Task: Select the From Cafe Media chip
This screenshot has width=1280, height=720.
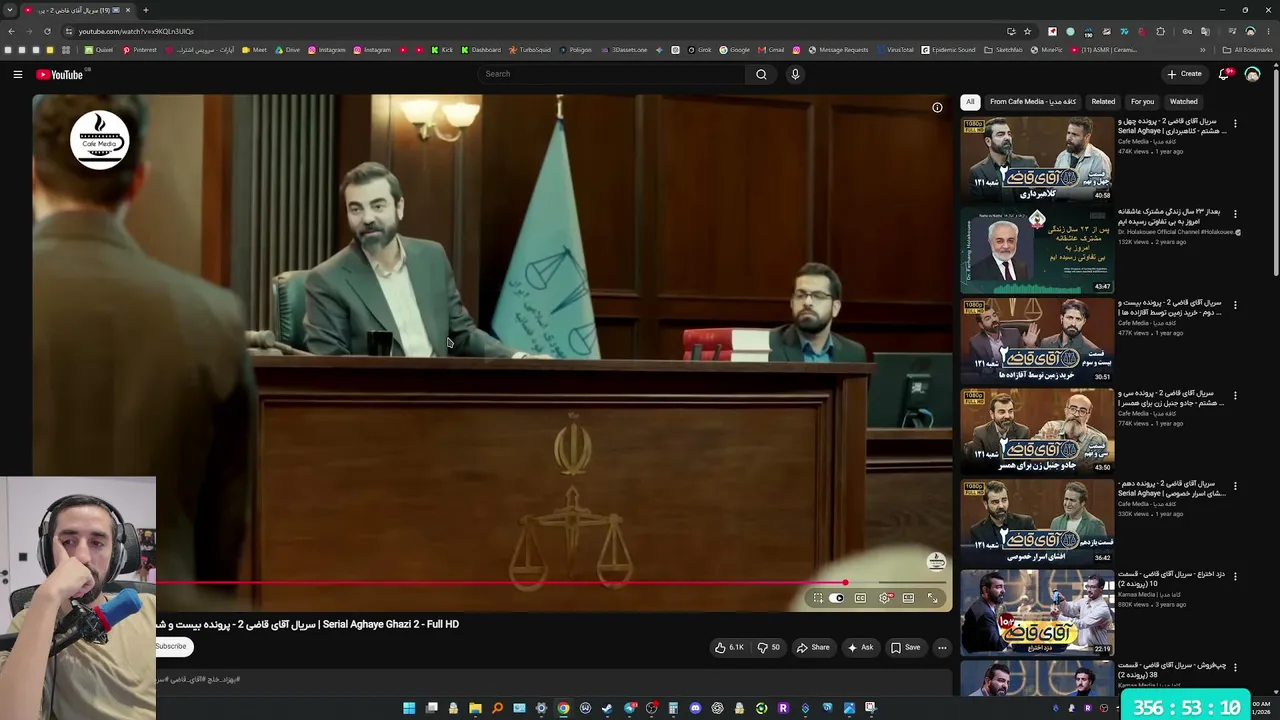Action: (x=1033, y=101)
